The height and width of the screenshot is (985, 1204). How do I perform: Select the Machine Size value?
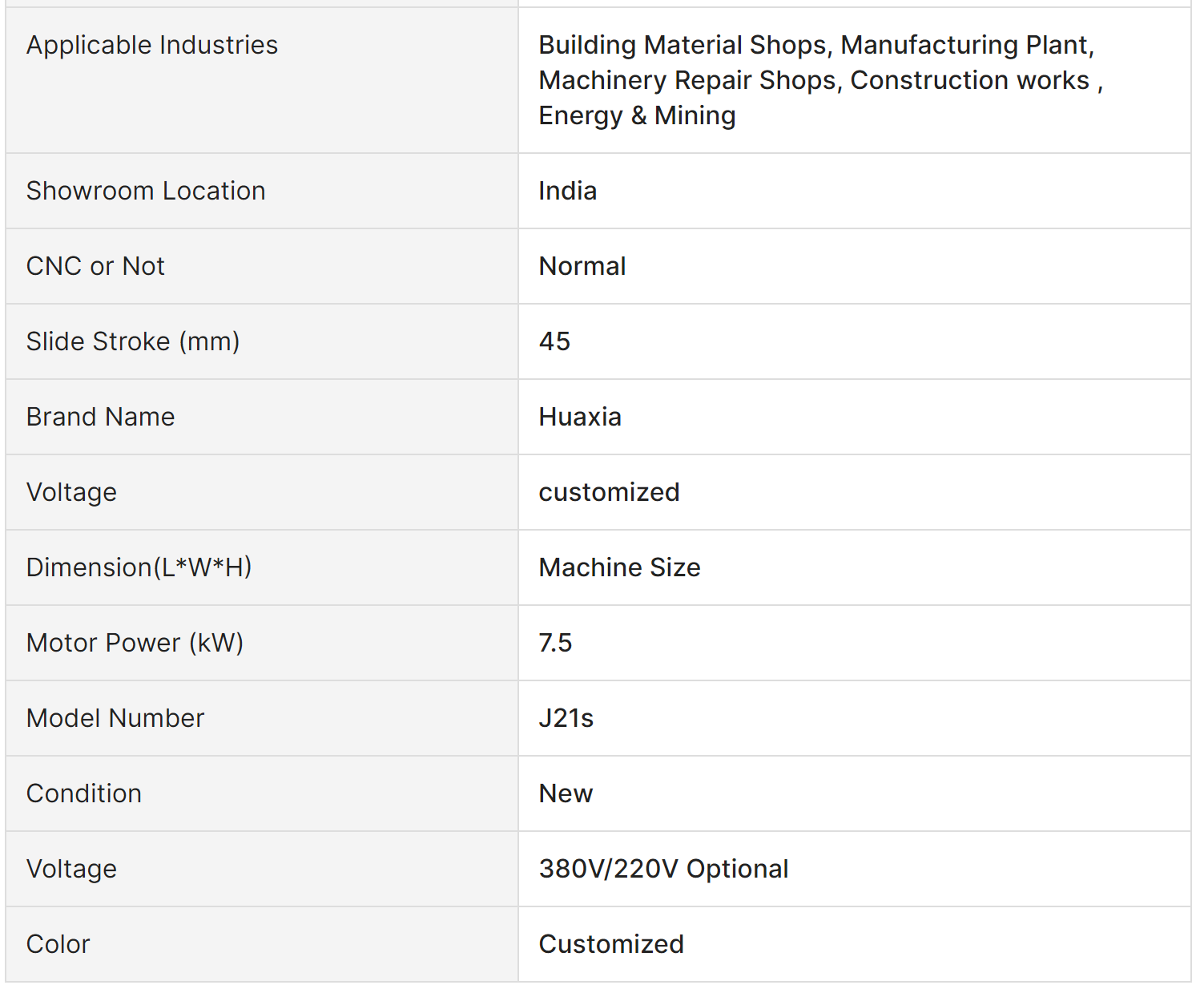click(619, 567)
